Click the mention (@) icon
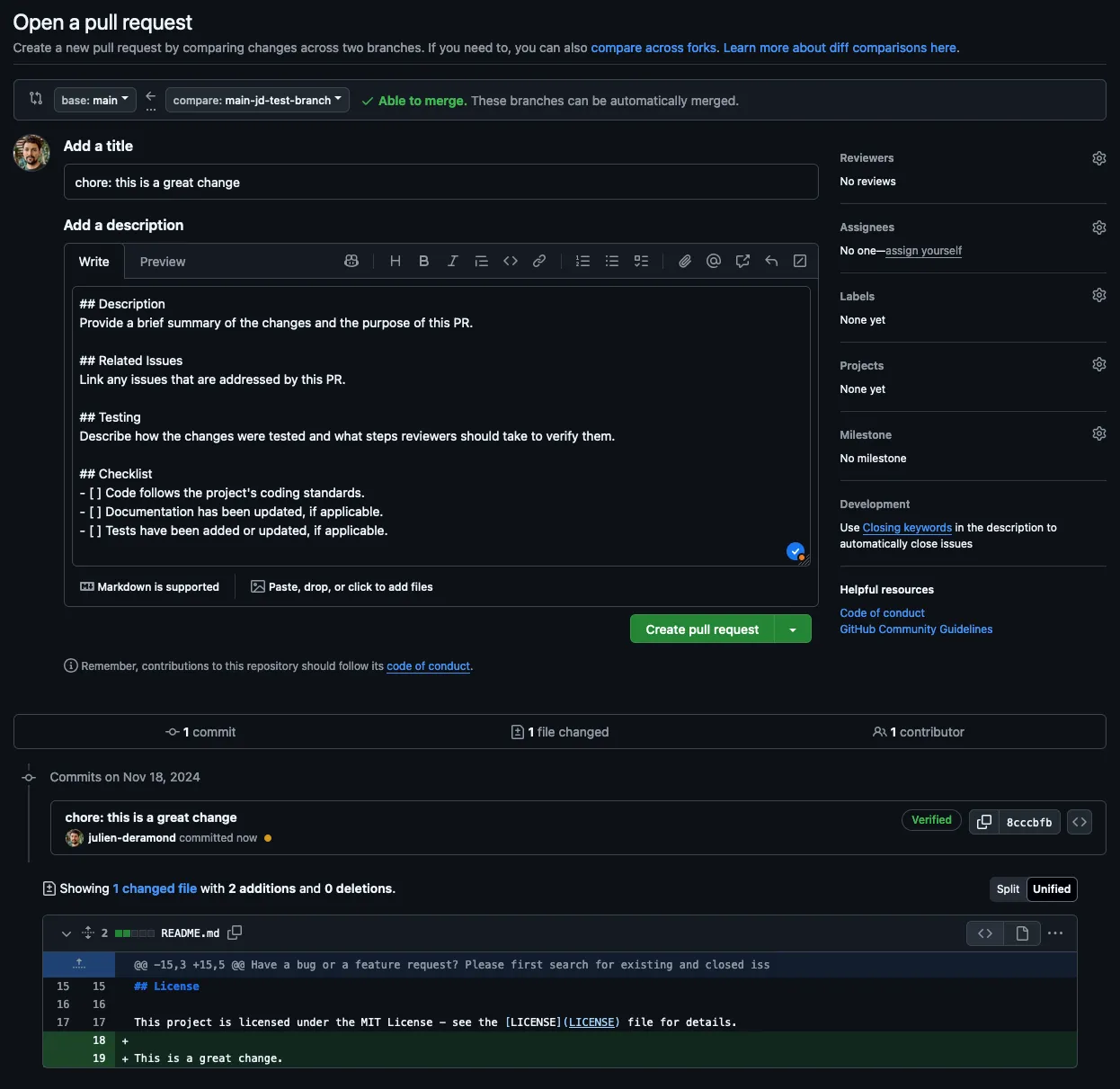The height and width of the screenshot is (1089, 1120). point(714,261)
